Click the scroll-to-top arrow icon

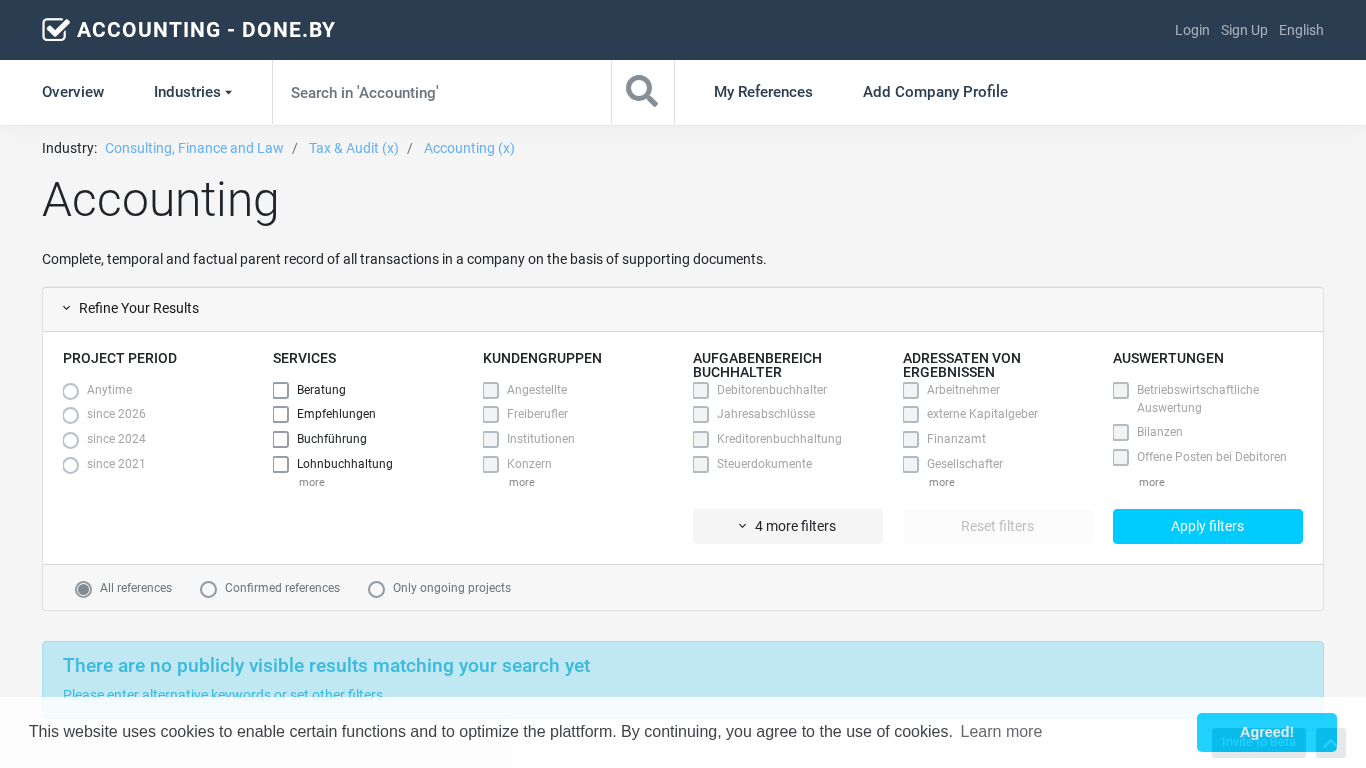pyautogui.click(x=1330, y=743)
